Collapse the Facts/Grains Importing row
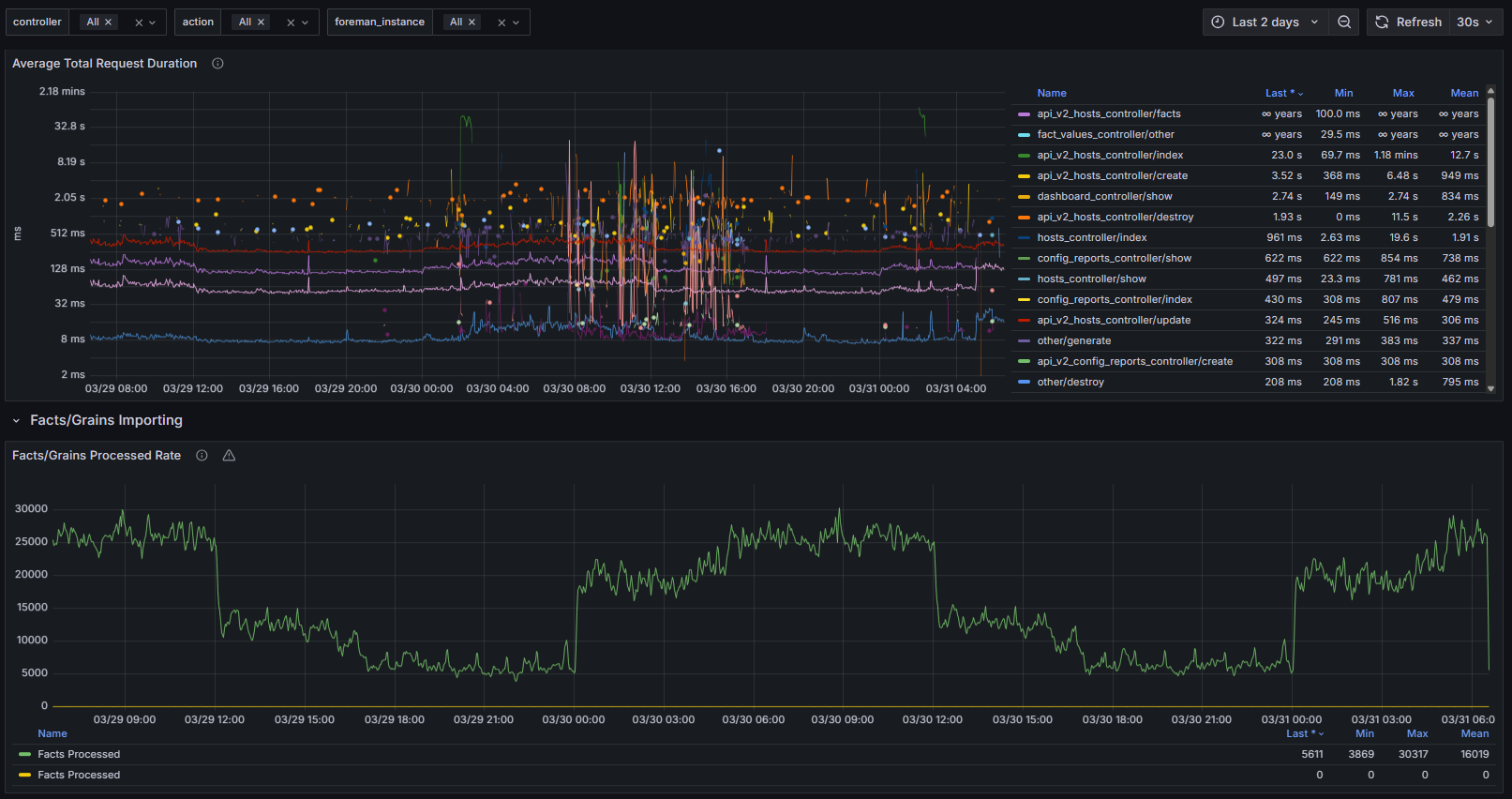The height and width of the screenshot is (799, 1512). 16,421
